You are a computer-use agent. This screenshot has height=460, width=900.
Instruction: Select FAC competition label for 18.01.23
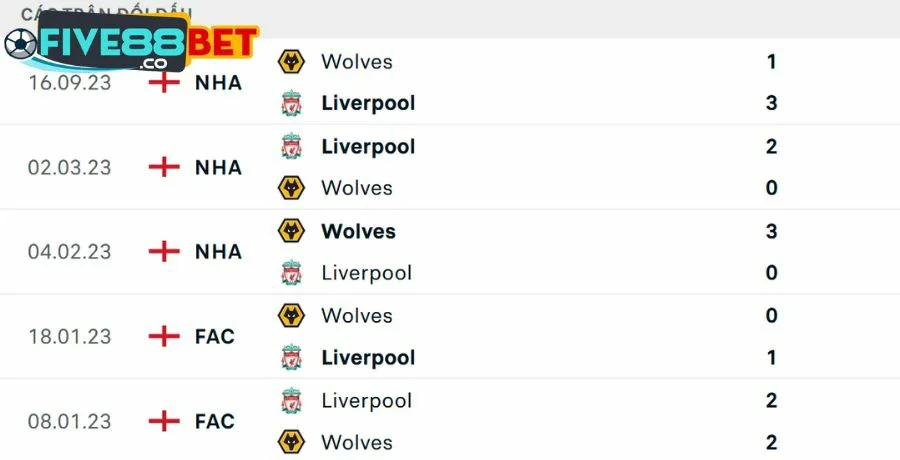215,337
